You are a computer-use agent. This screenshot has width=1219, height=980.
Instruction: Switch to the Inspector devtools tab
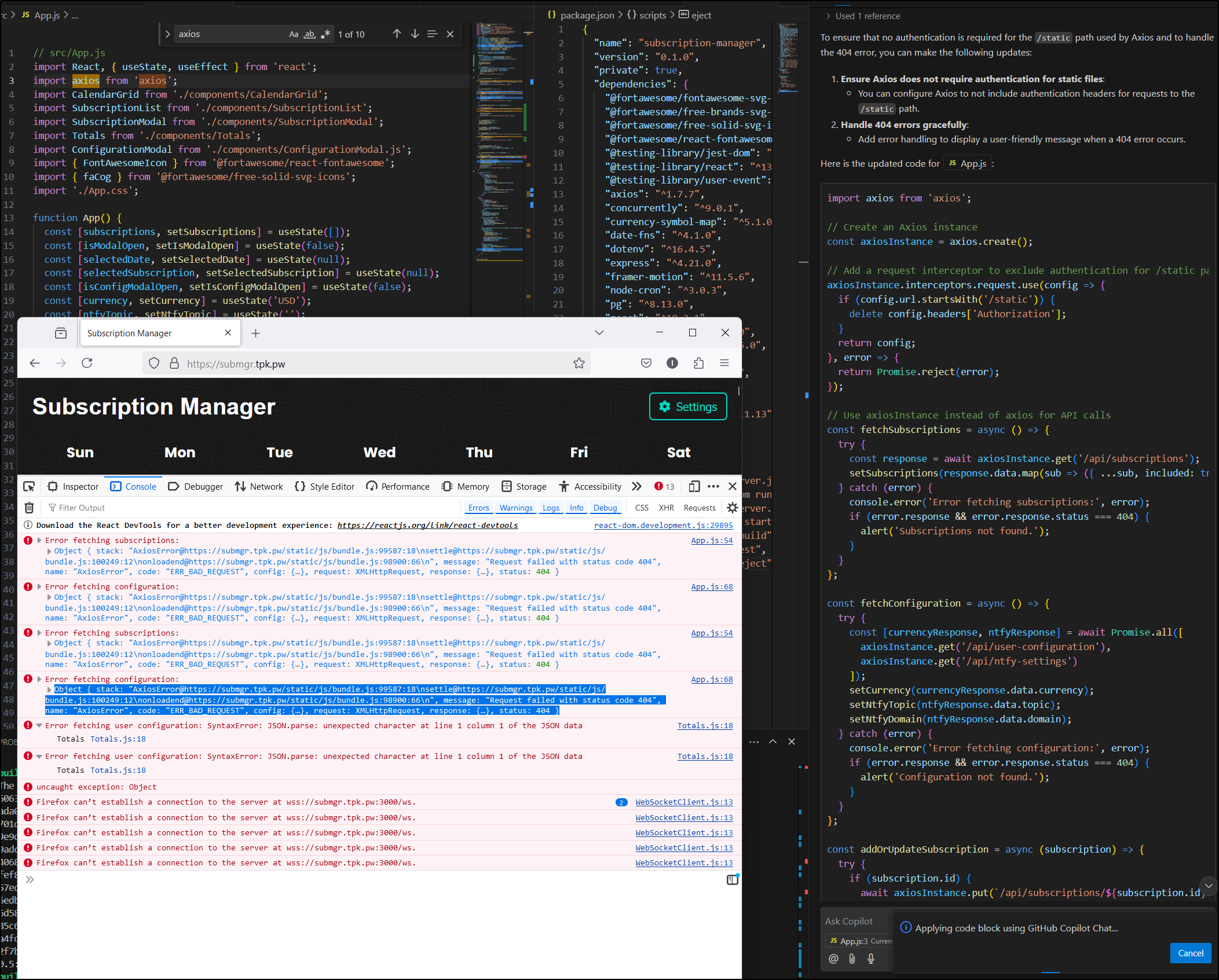74,486
